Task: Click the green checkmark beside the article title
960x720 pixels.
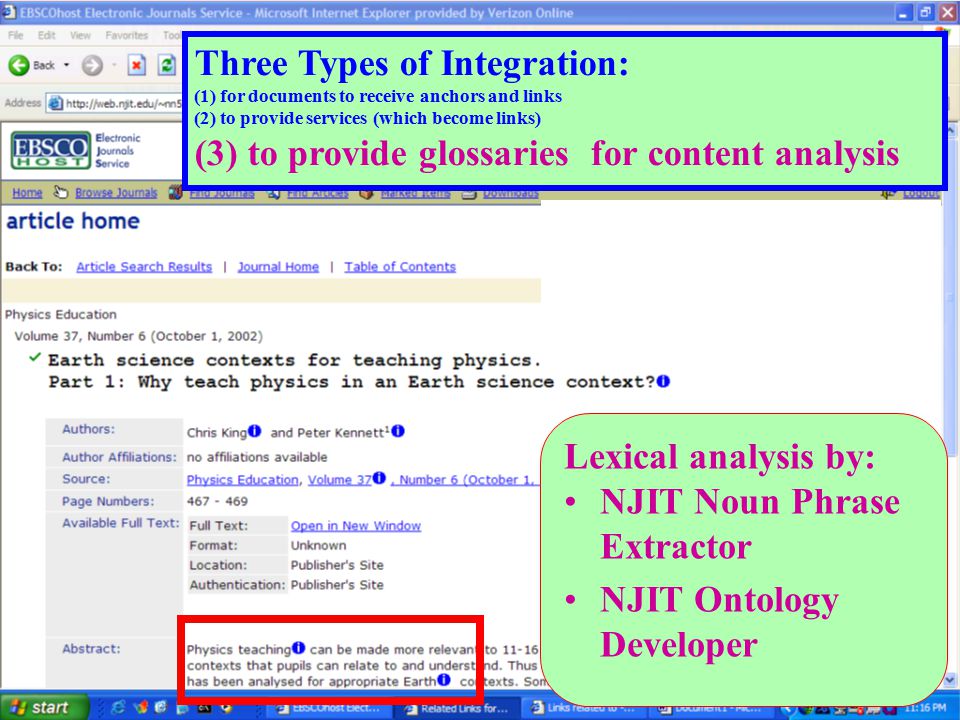Action: coord(35,357)
